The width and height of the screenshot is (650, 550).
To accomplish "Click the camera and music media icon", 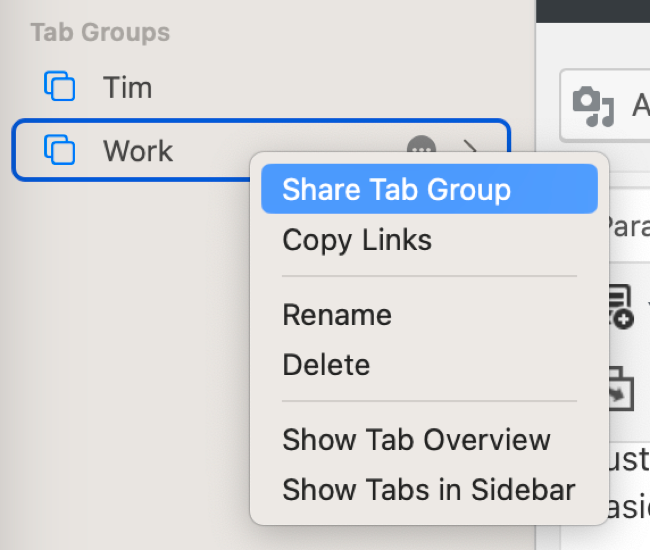I will (x=593, y=104).
